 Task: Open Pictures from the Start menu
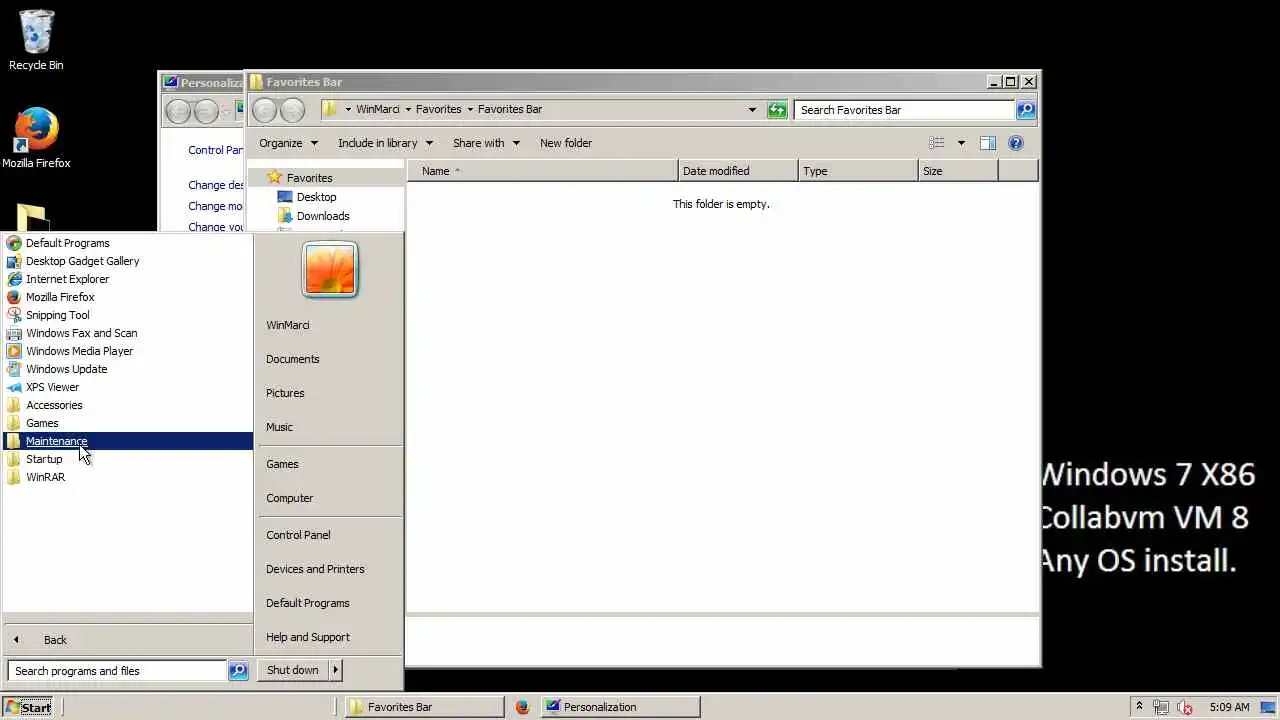coord(285,393)
